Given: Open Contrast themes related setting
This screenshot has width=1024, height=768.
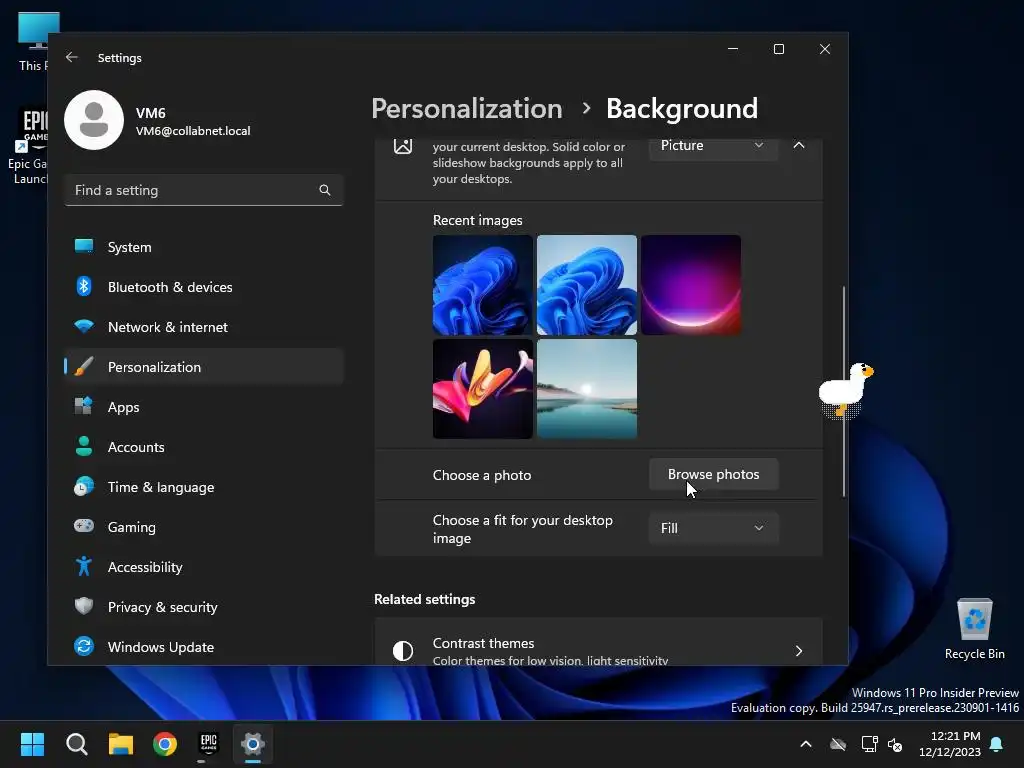Looking at the screenshot, I should coord(598,642).
